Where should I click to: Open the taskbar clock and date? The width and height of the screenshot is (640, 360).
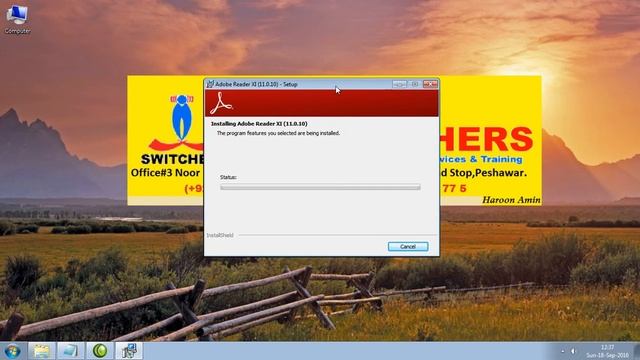(607, 351)
